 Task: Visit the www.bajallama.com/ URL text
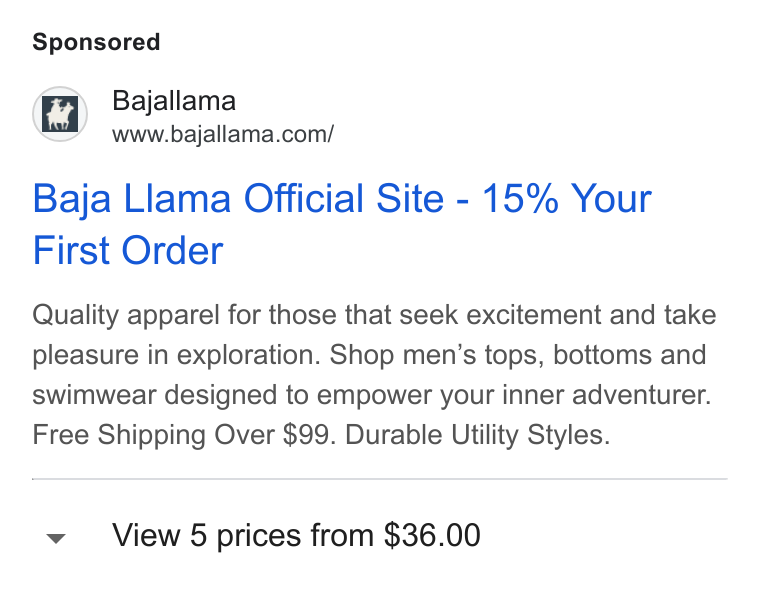coord(223,134)
